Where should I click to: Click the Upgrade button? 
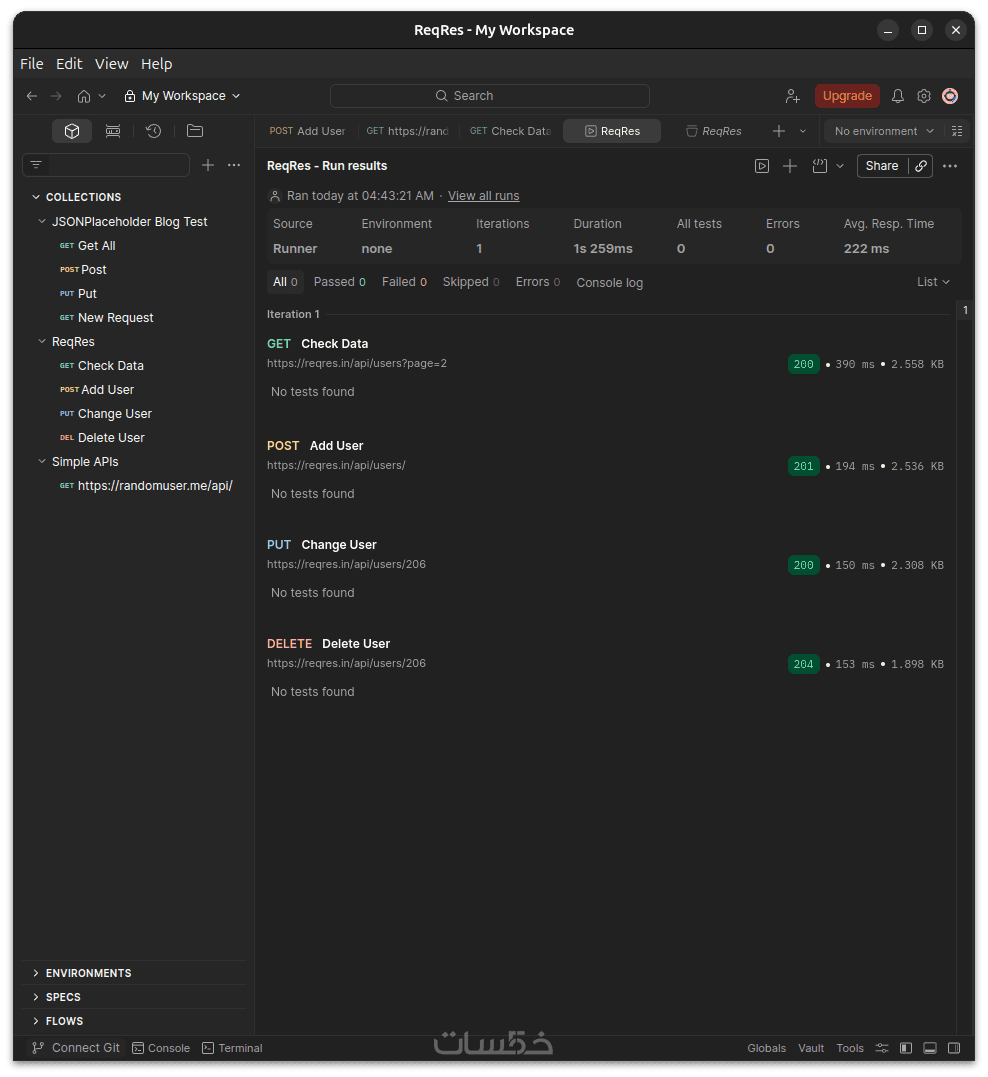point(847,96)
